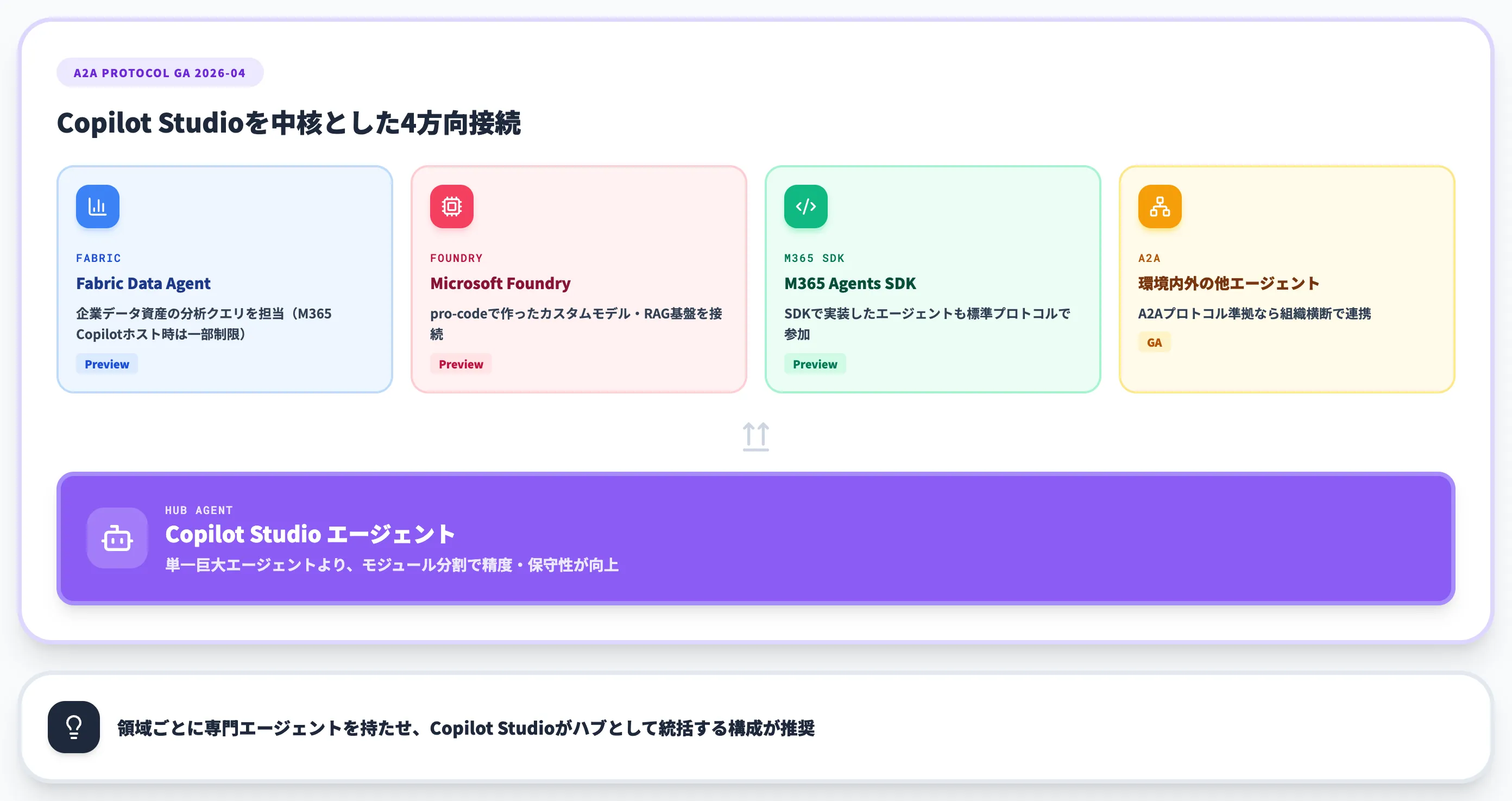Click the FABRIC category label
Image resolution: width=1512 pixels, height=801 pixels.
(98, 258)
